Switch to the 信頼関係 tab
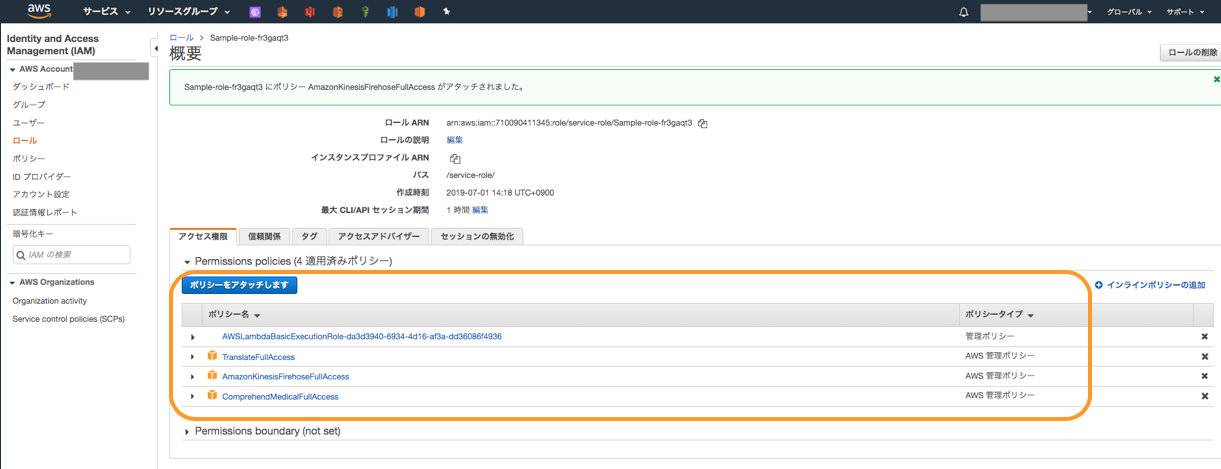 (x=265, y=237)
